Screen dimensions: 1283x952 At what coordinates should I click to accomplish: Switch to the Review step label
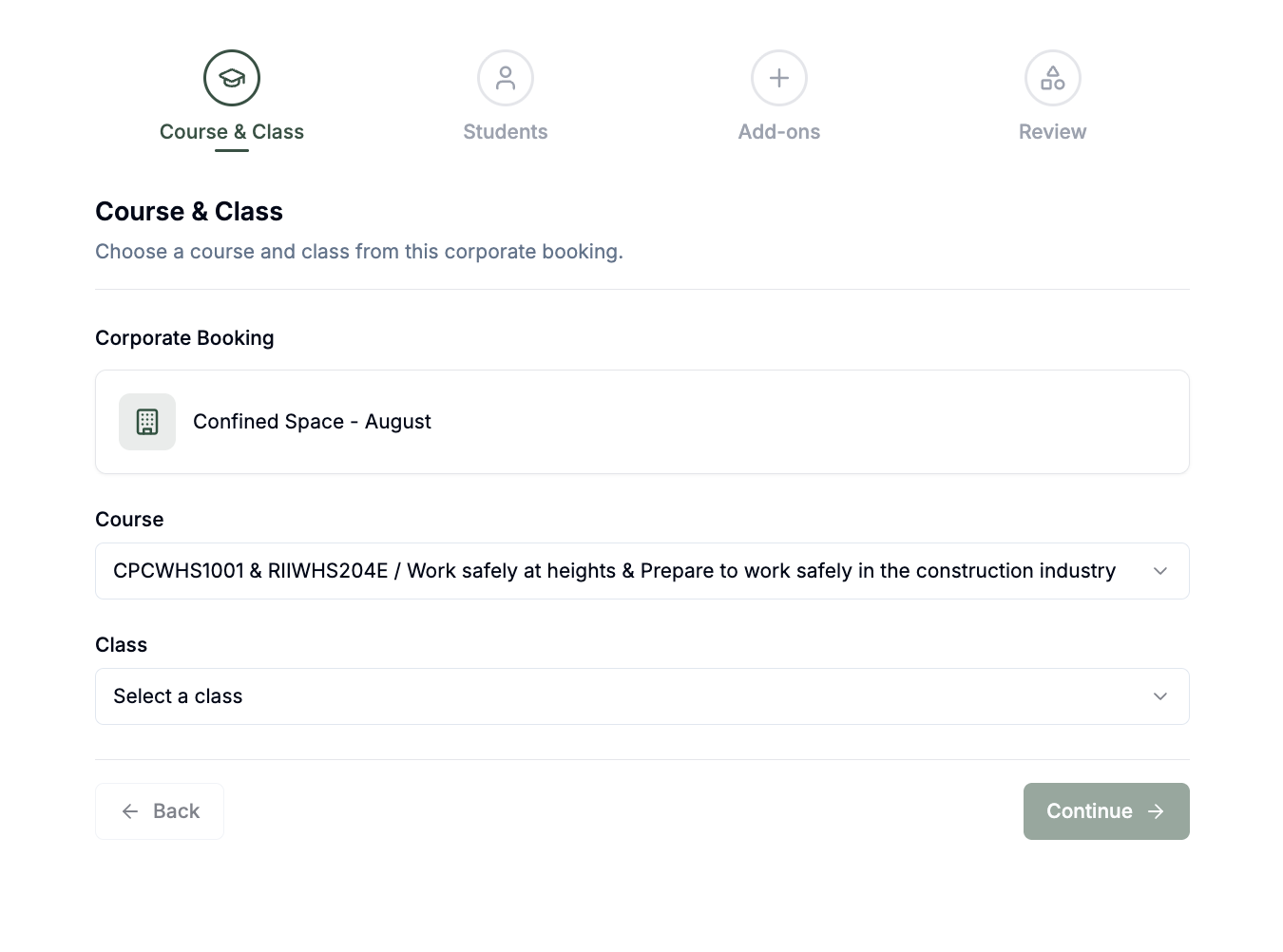(x=1053, y=132)
